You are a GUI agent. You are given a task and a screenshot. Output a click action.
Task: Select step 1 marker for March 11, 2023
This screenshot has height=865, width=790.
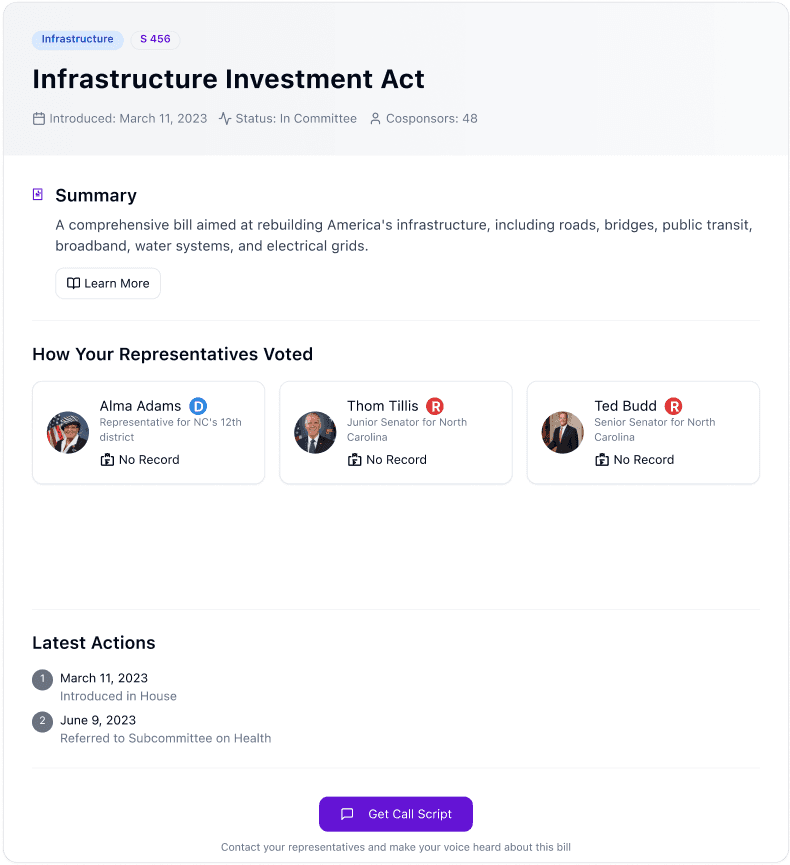point(42,680)
